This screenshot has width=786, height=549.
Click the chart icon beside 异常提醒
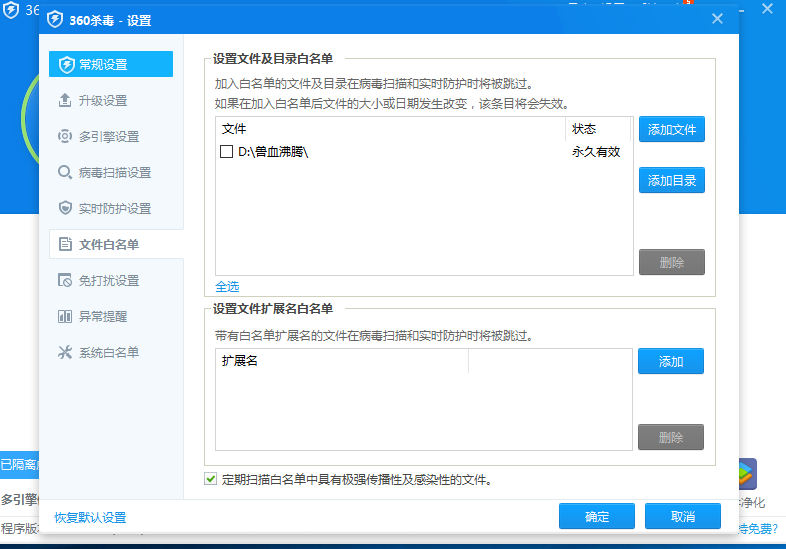(x=66, y=317)
